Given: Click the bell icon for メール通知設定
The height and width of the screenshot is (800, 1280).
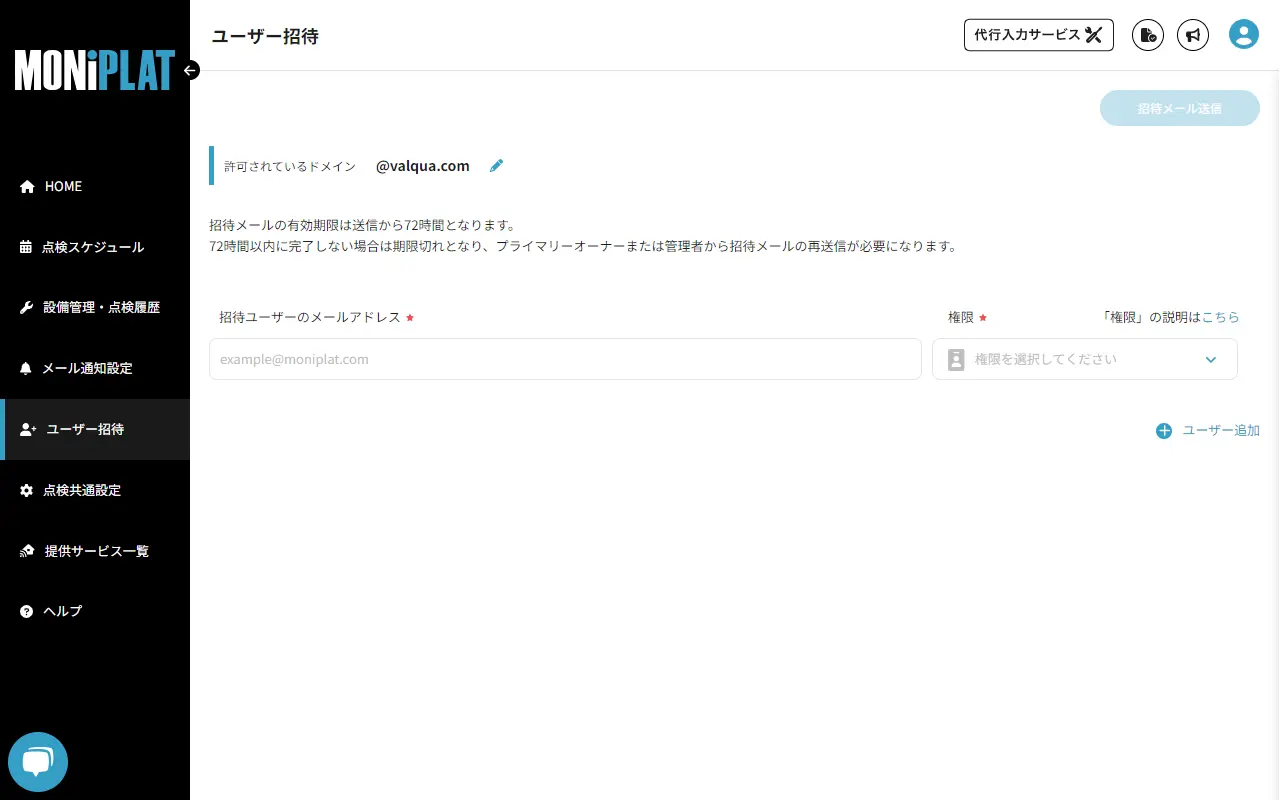Looking at the screenshot, I should point(25,368).
